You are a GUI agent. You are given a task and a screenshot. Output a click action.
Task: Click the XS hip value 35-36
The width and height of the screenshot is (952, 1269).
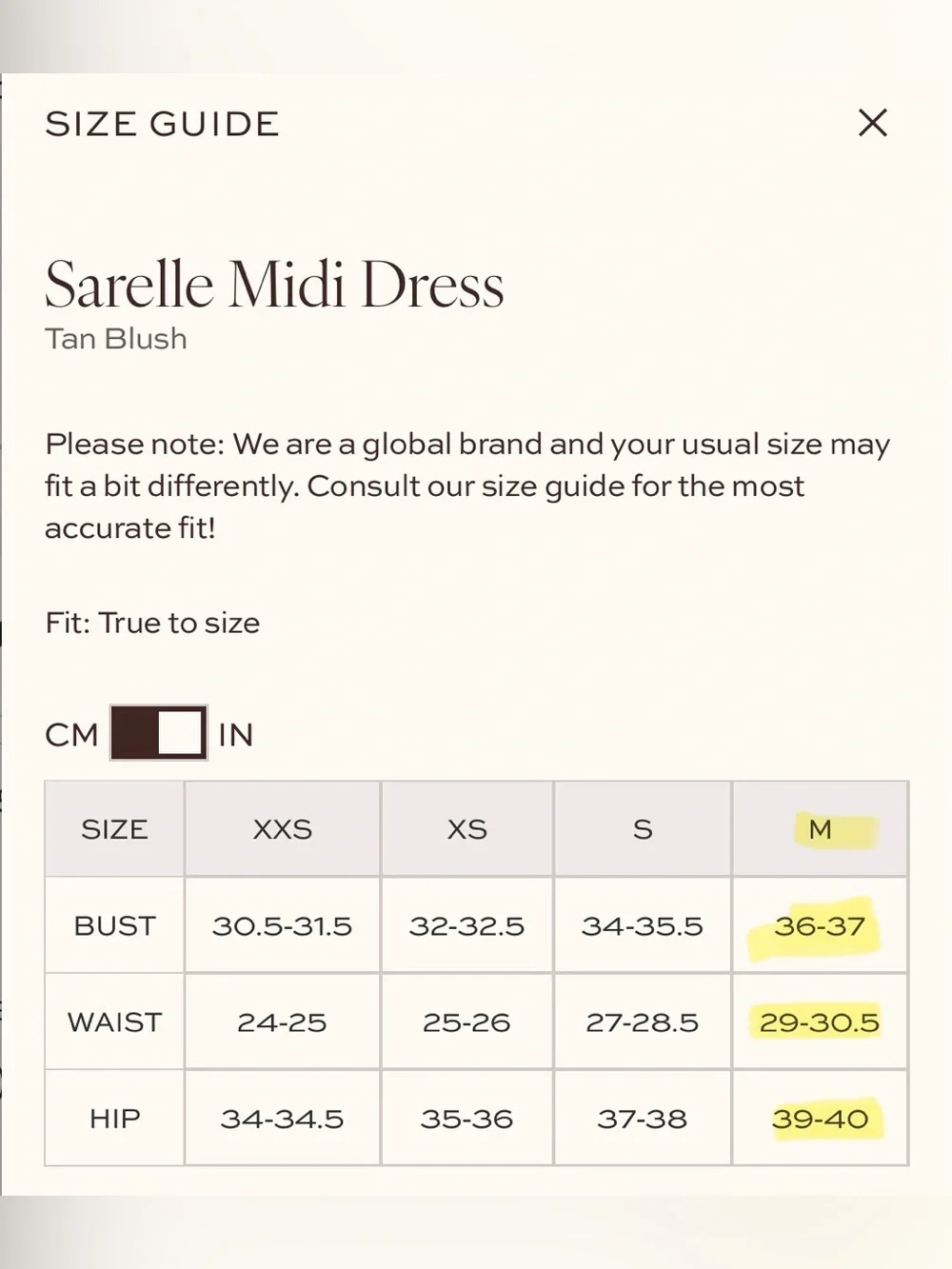[x=467, y=1118]
